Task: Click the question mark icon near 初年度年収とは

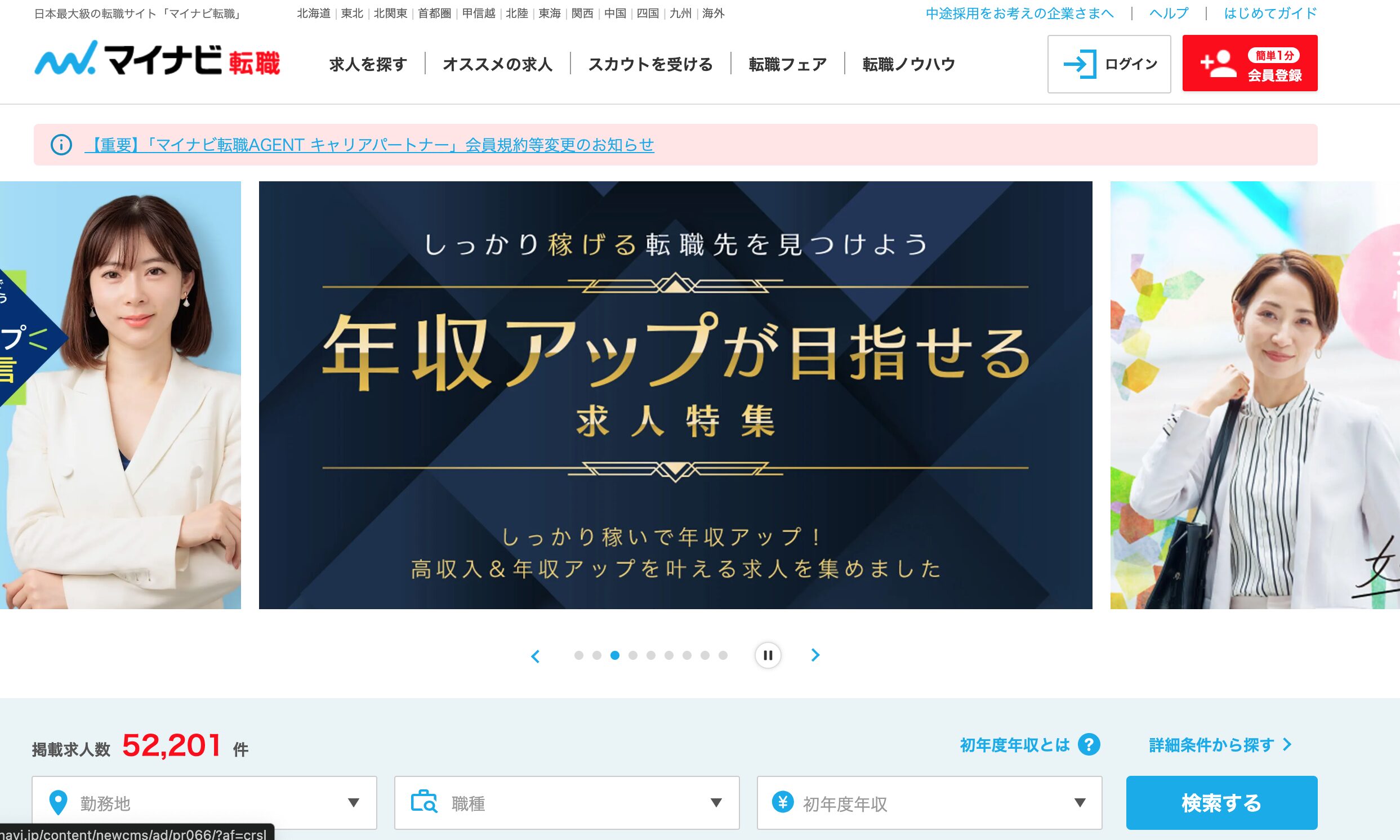Action: point(1089,744)
